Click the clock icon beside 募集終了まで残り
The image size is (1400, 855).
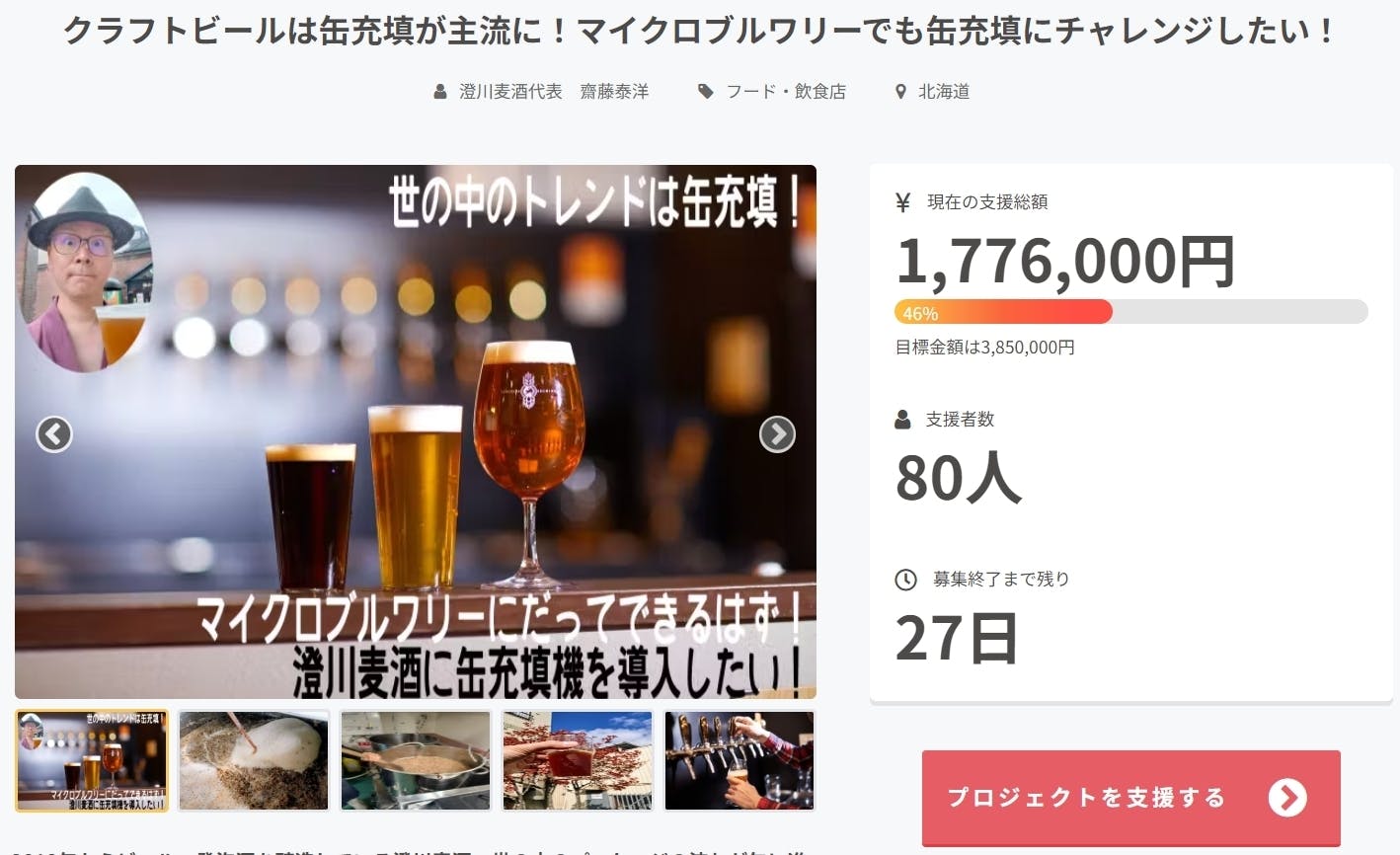coord(905,580)
